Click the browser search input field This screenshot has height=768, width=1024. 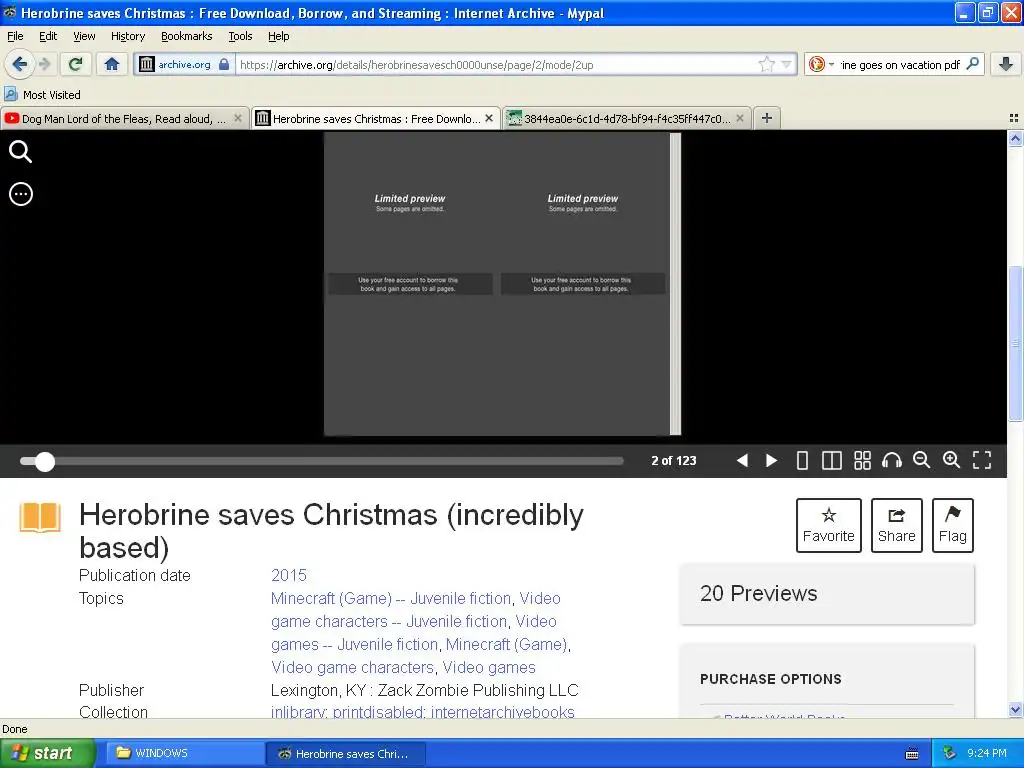pos(900,64)
